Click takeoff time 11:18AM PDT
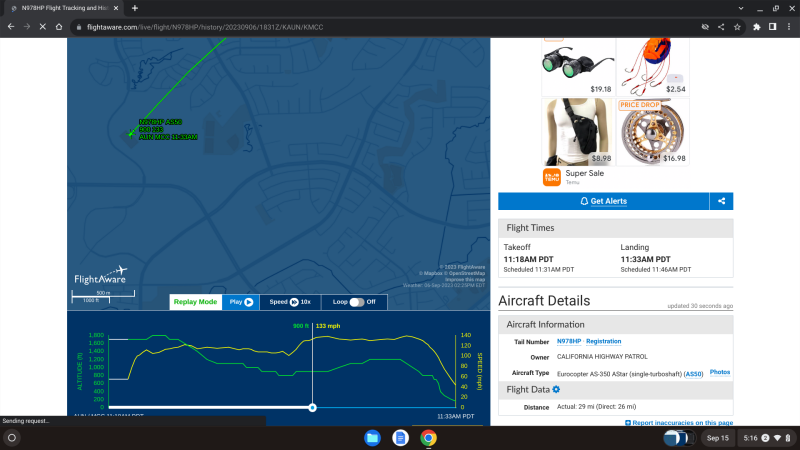800x450 pixels. pyautogui.click(x=529, y=259)
